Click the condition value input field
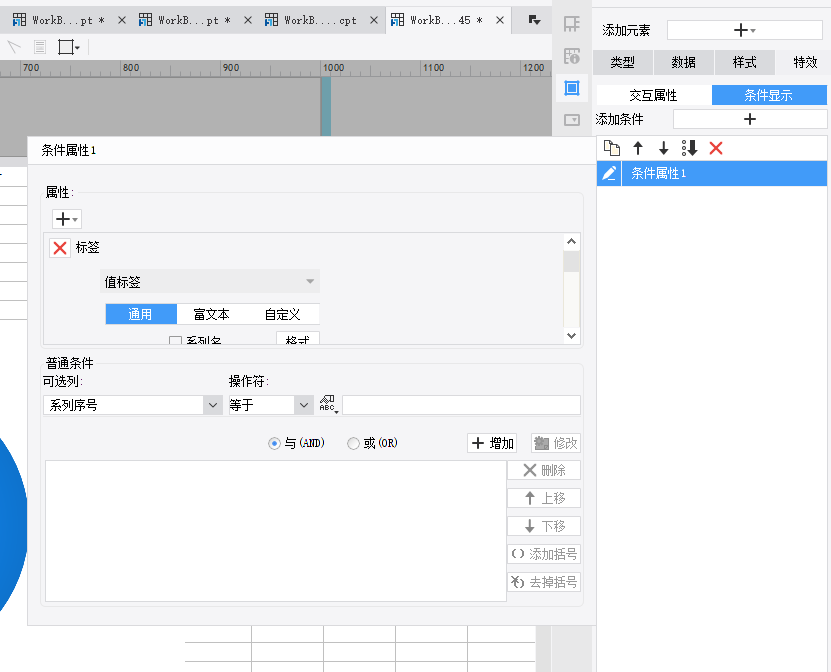The height and width of the screenshot is (672, 831). click(461, 405)
